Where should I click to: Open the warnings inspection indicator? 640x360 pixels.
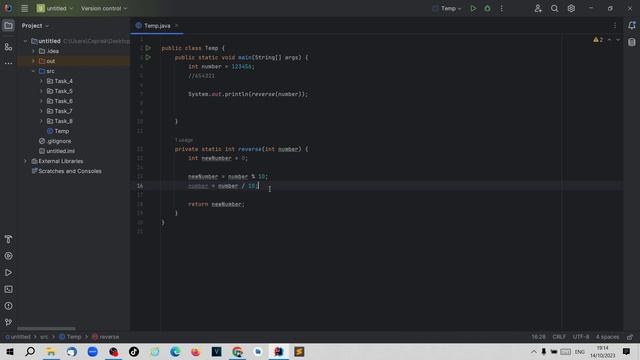pyautogui.click(x=598, y=40)
